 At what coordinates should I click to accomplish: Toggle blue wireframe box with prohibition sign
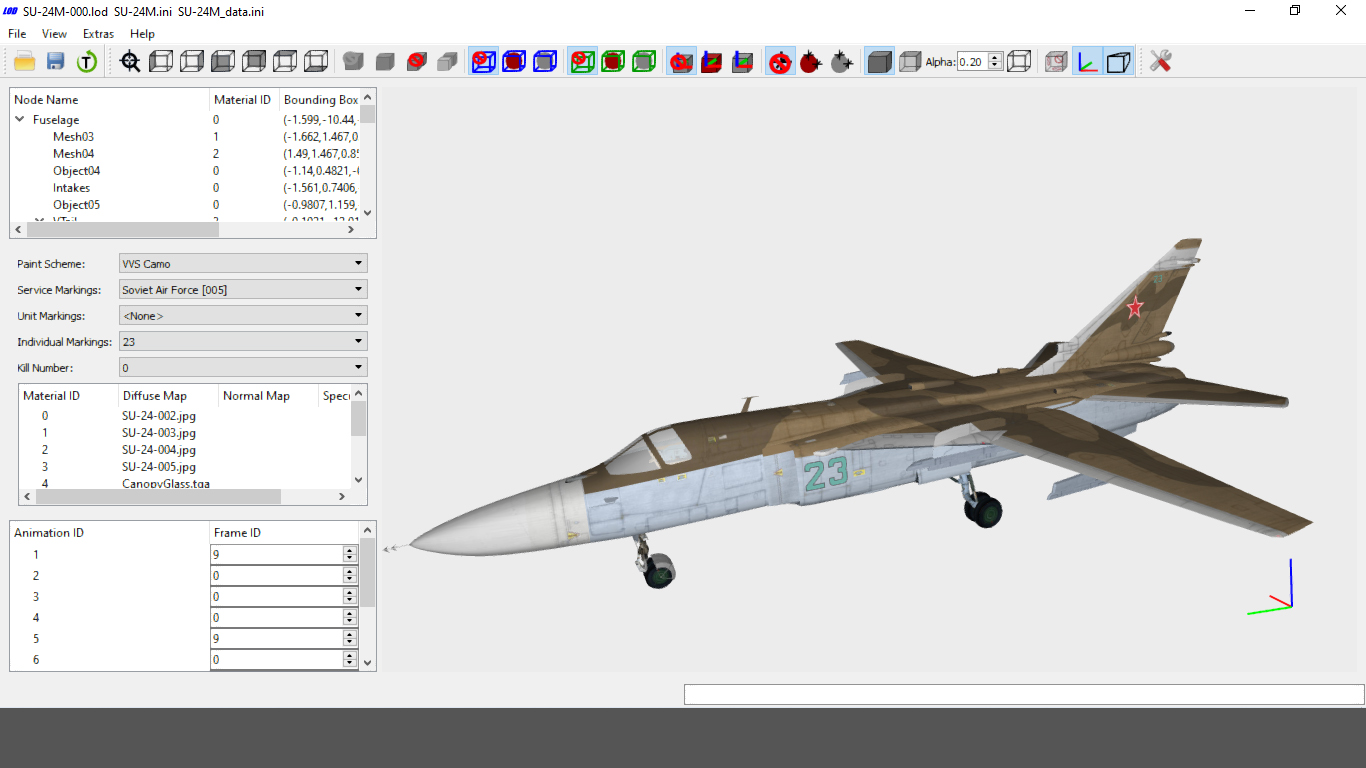[x=483, y=62]
